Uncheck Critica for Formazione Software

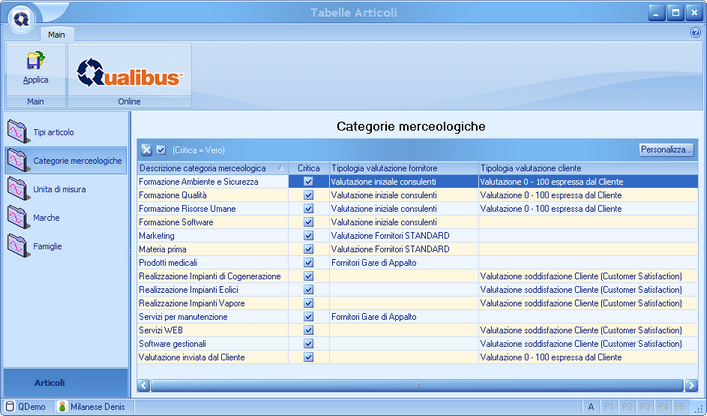308,222
